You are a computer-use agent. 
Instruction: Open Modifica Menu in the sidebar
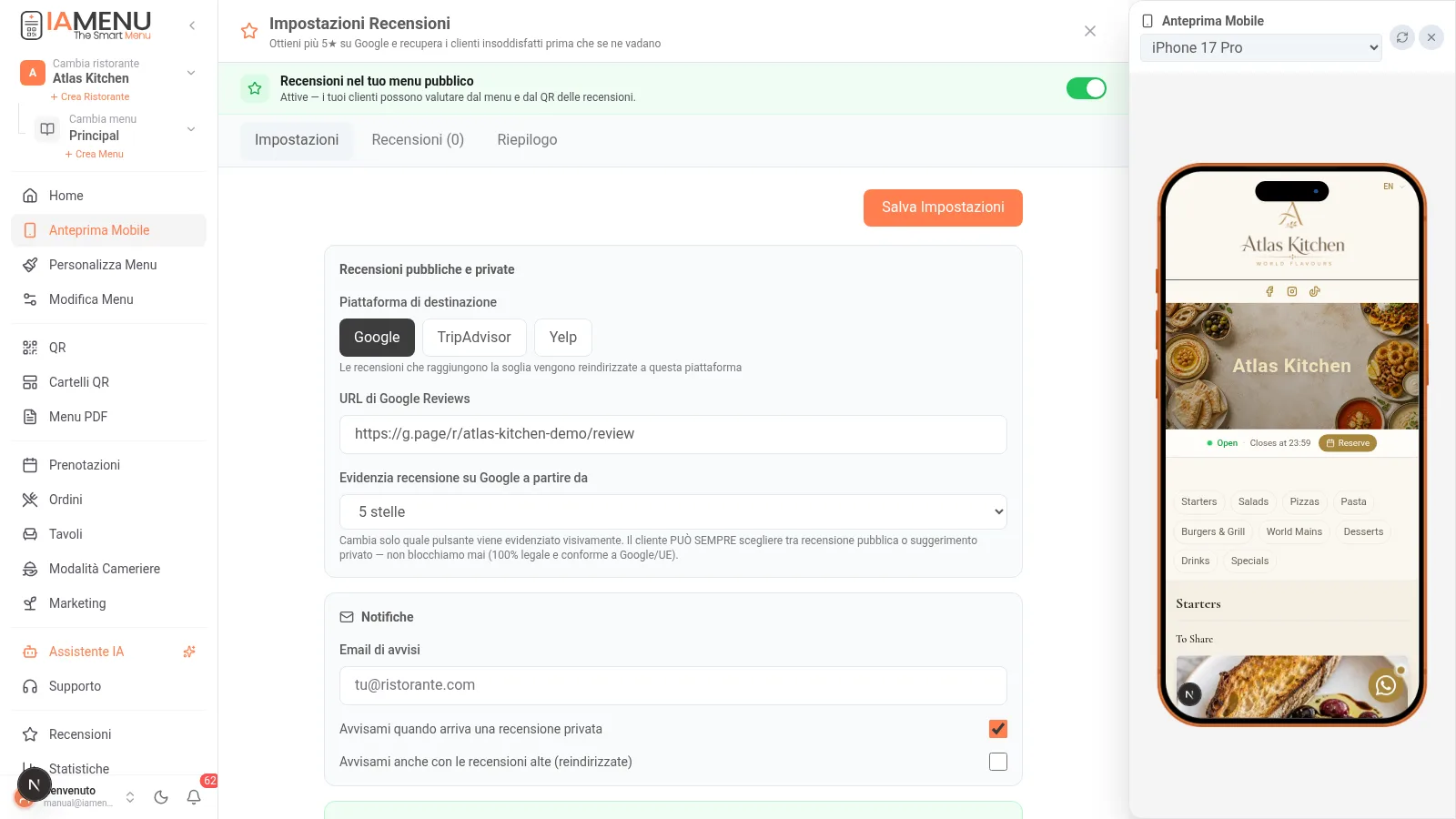[x=108, y=299]
